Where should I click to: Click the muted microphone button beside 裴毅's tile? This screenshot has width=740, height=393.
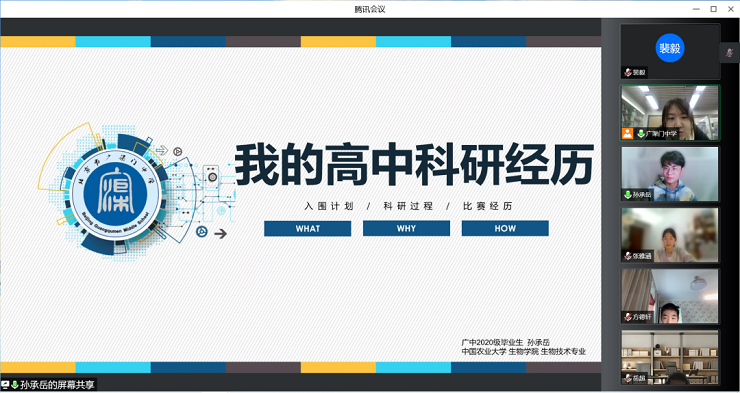click(x=730, y=52)
